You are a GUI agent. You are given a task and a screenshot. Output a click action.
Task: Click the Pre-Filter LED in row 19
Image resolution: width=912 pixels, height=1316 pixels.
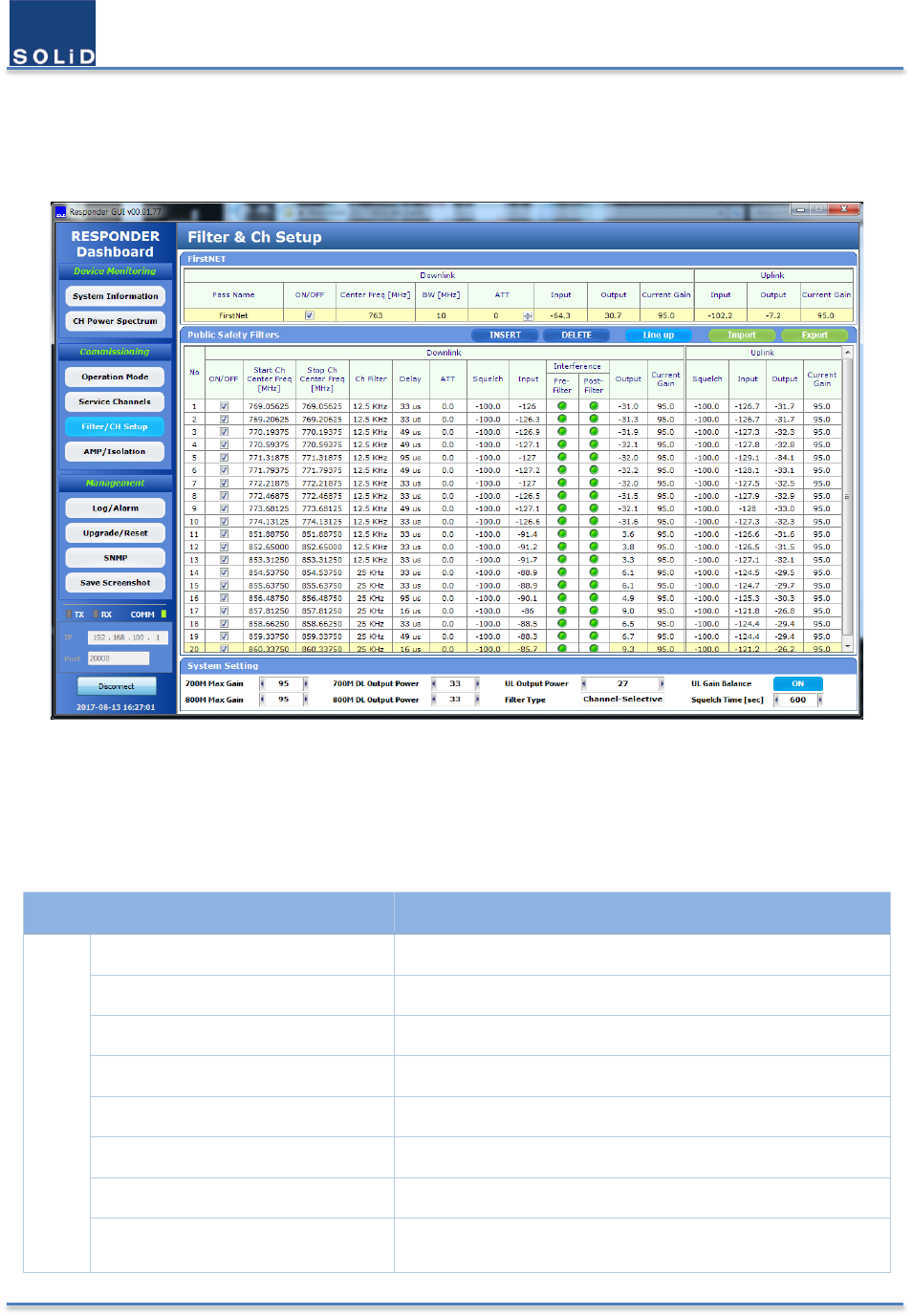pyautogui.click(x=562, y=636)
